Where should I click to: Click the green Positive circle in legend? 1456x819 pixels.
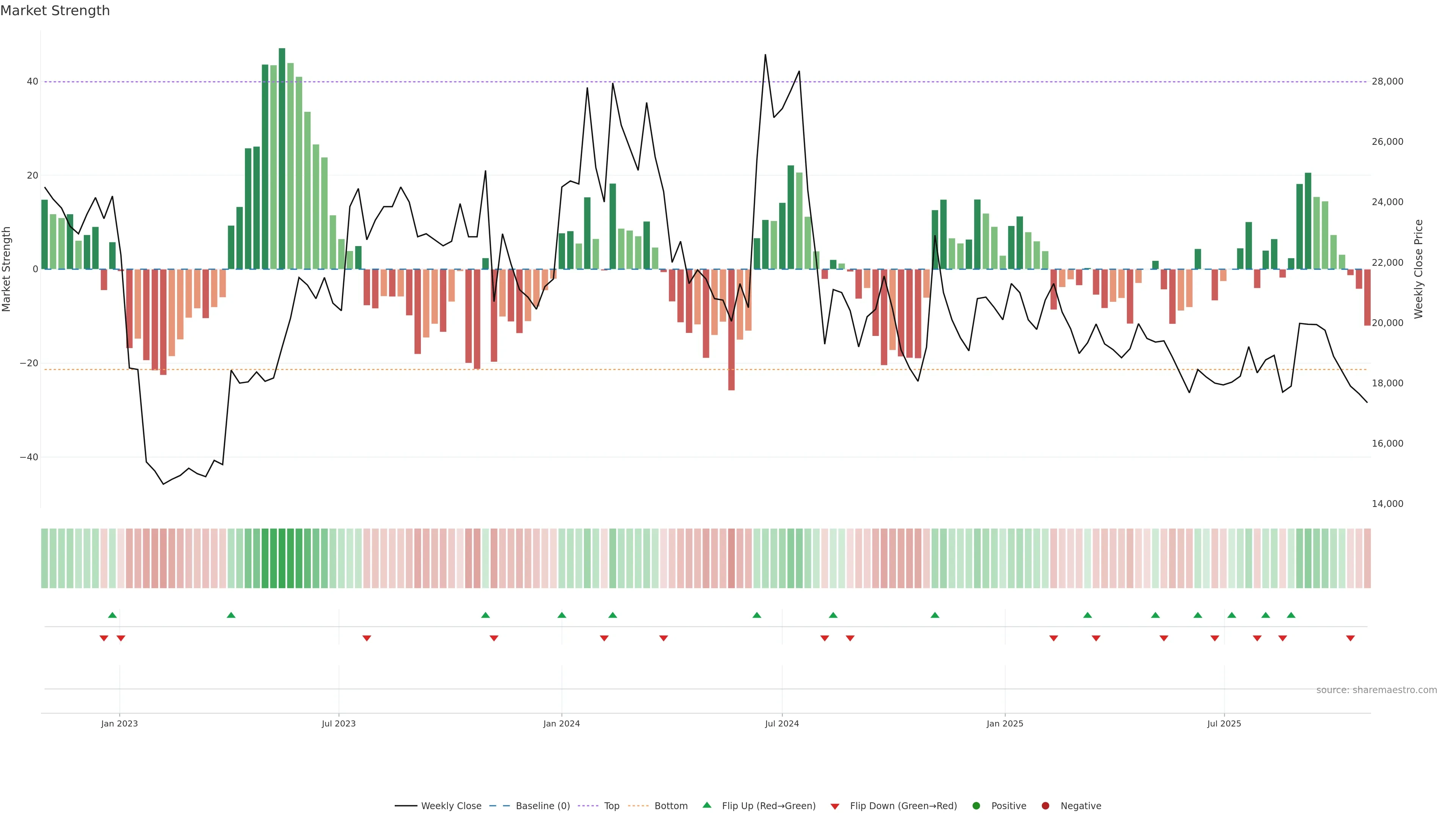pyautogui.click(x=976, y=805)
